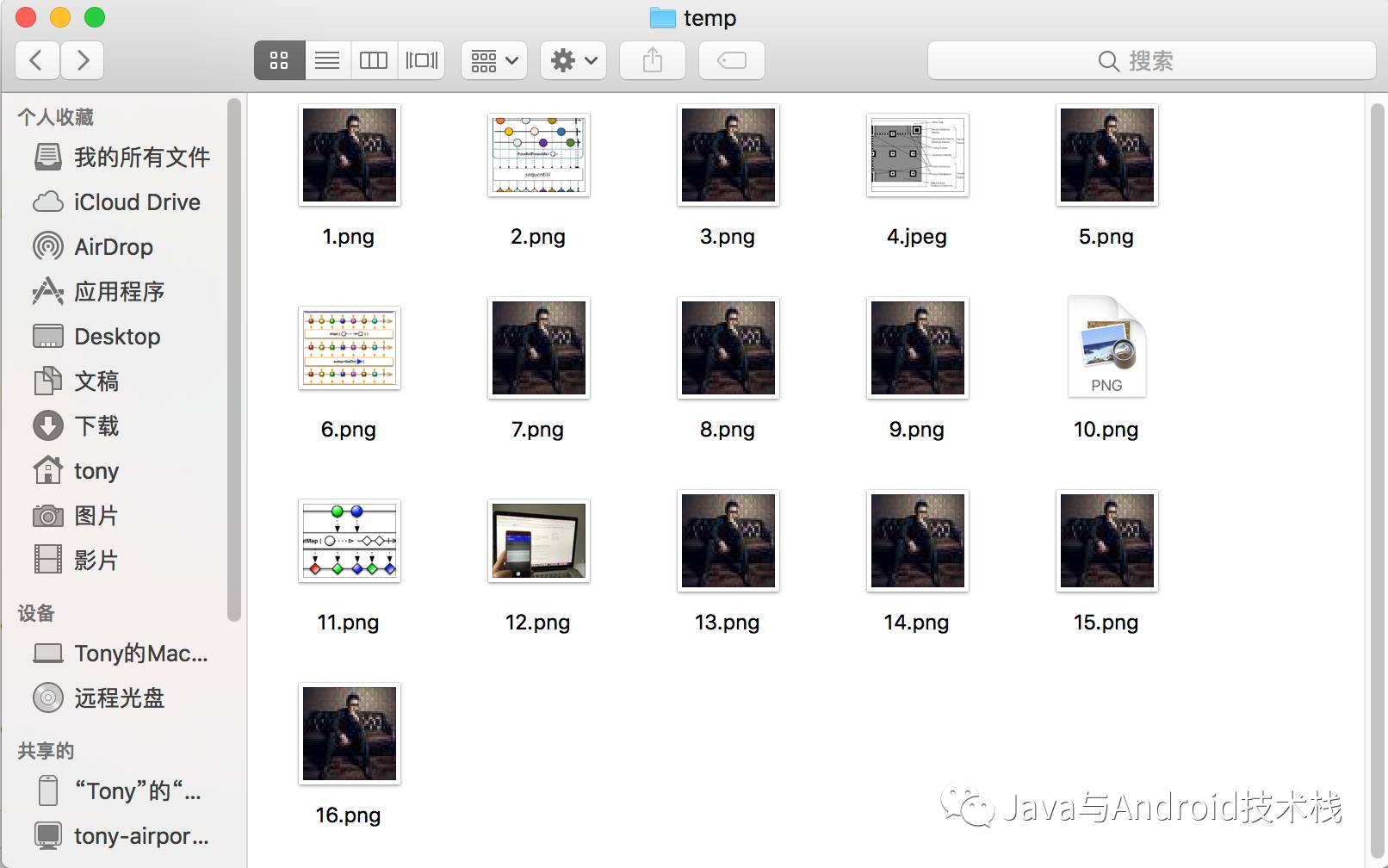Select tony-airport shared computer

coord(122,835)
